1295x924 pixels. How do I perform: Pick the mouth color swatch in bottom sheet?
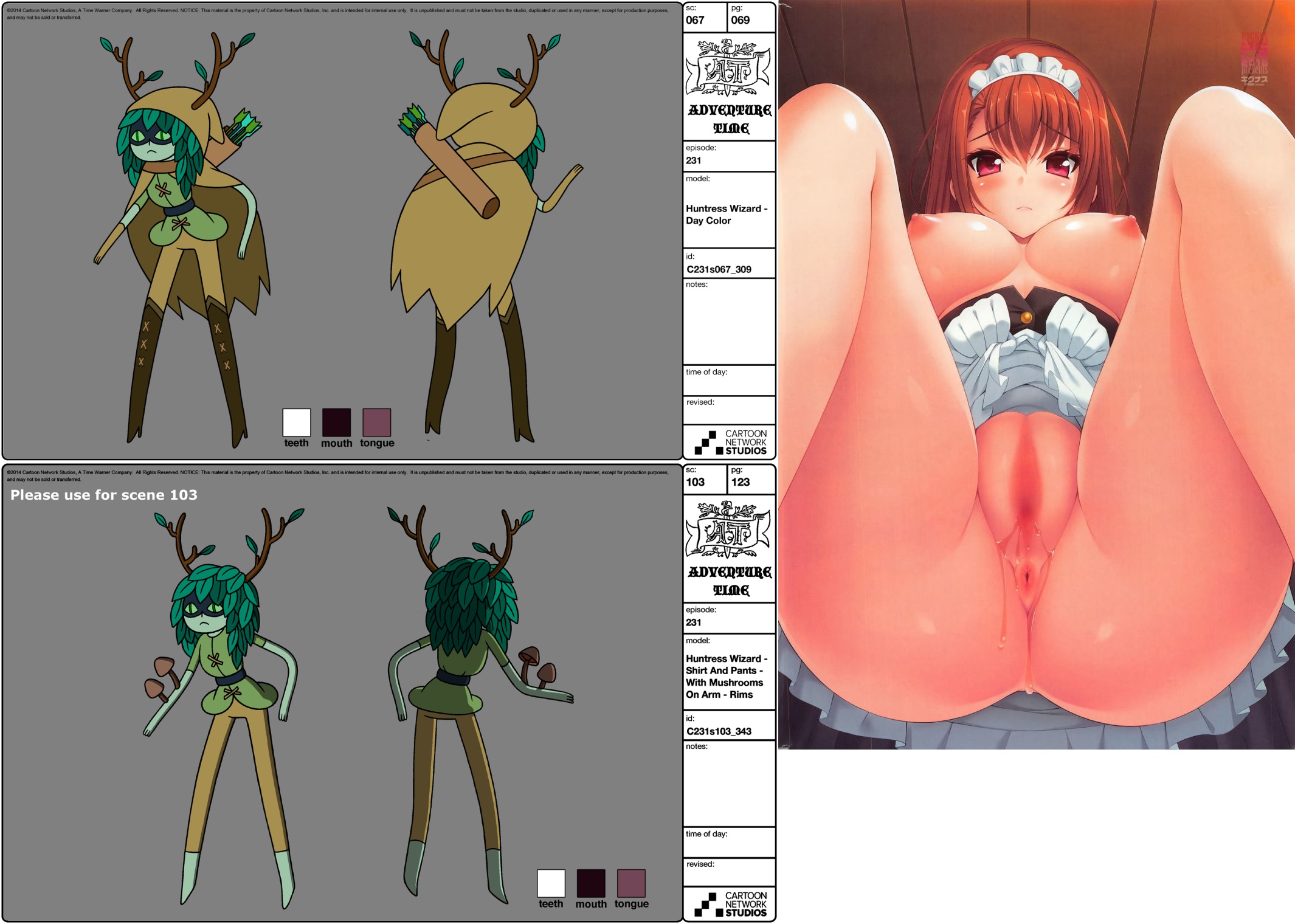point(591,883)
